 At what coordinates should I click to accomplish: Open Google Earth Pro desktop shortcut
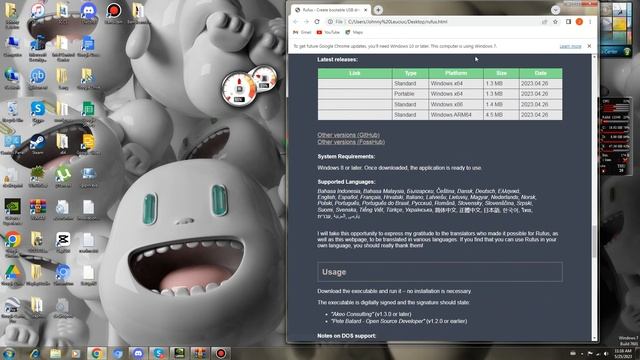[x=12, y=310]
